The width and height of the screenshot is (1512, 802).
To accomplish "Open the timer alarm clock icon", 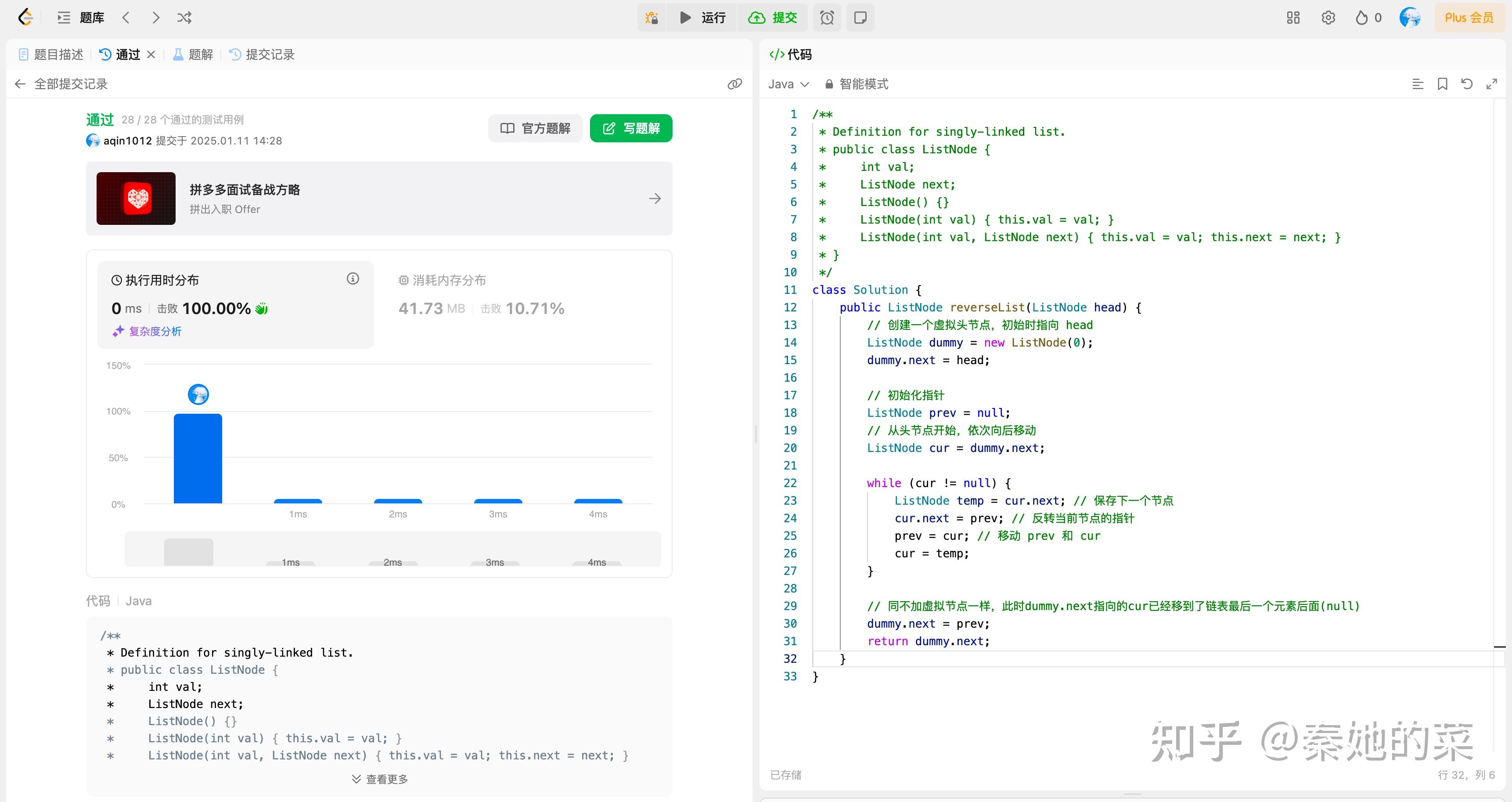I will point(827,18).
